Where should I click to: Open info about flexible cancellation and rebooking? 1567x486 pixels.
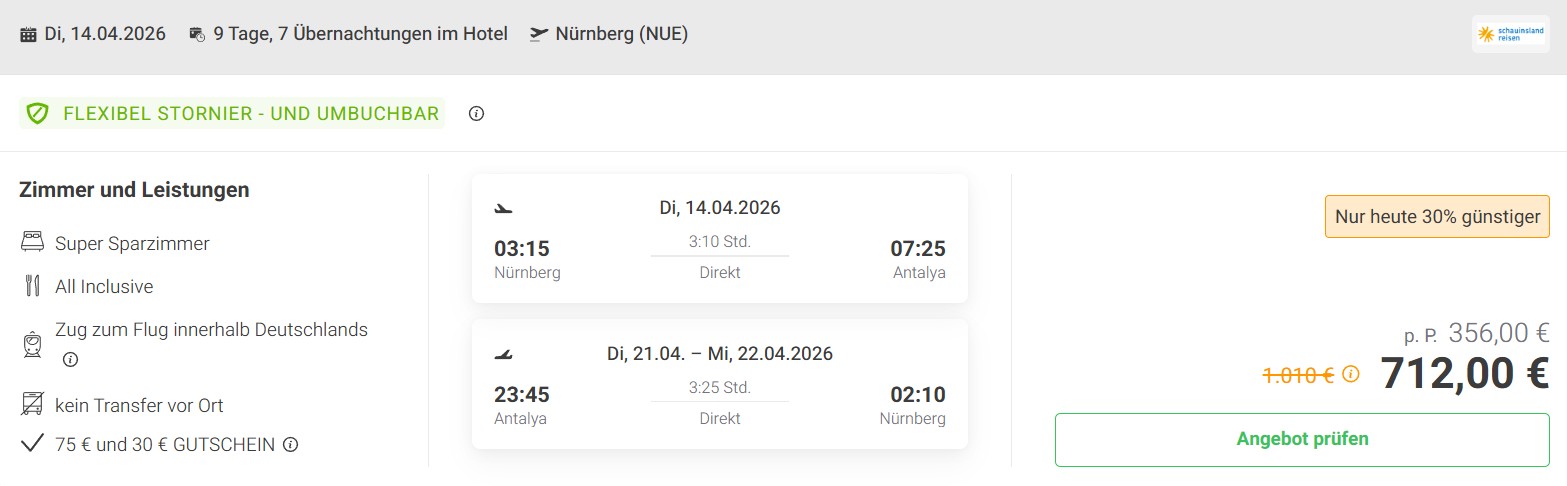coord(476,114)
